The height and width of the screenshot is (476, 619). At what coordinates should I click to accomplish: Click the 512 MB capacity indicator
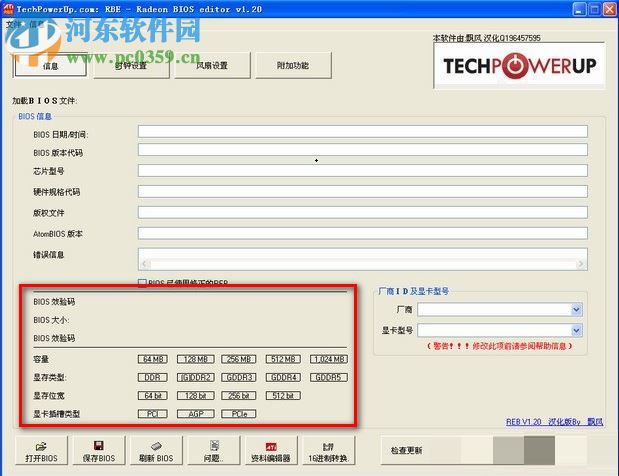(283, 359)
